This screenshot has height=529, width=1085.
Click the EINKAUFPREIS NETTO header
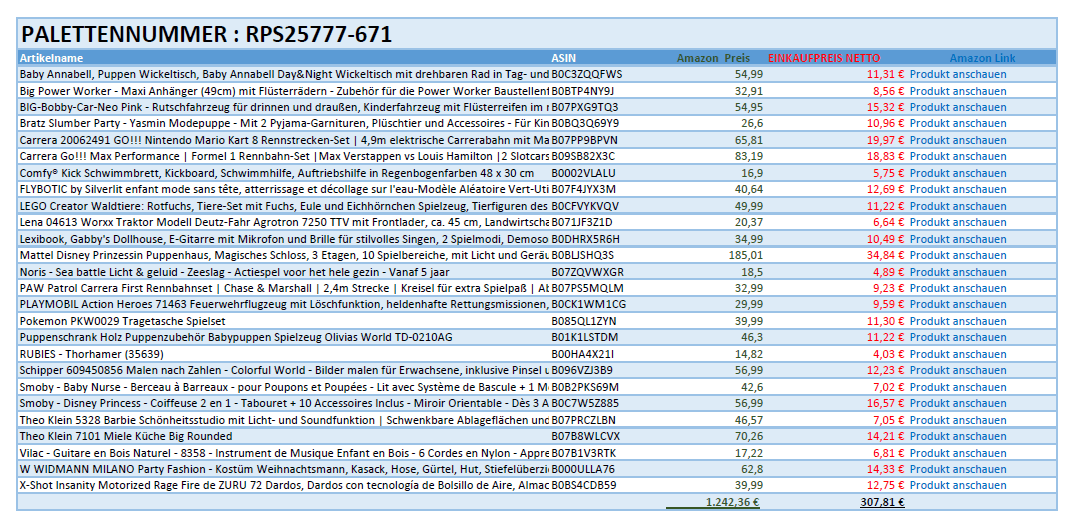[x=824, y=58]
